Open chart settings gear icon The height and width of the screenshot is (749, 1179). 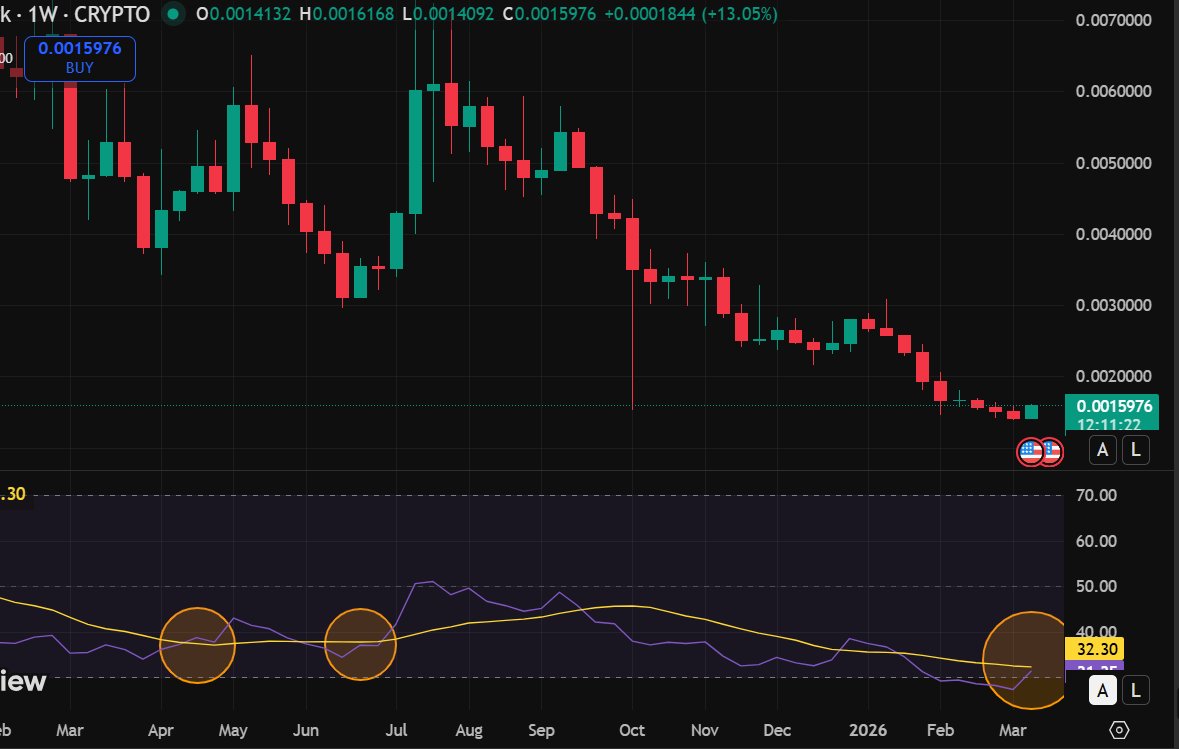tap(1119, 729)
